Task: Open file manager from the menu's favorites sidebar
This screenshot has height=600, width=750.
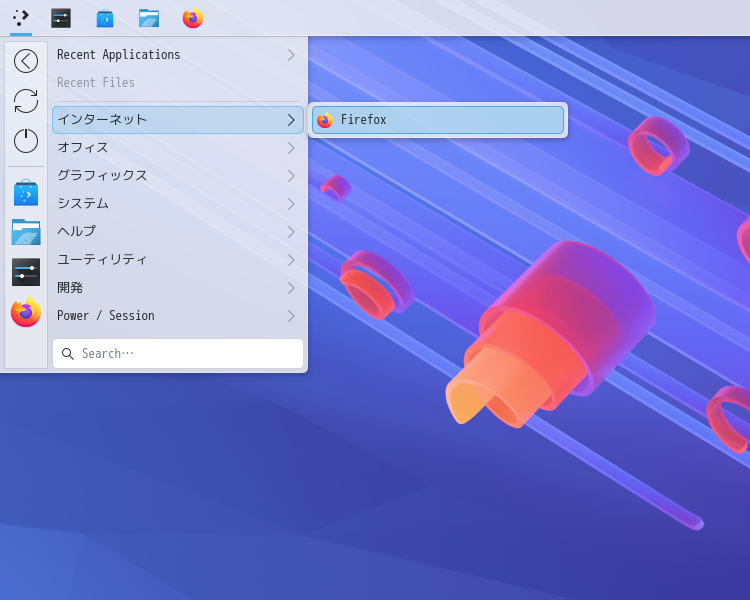Action: (26, 232)
